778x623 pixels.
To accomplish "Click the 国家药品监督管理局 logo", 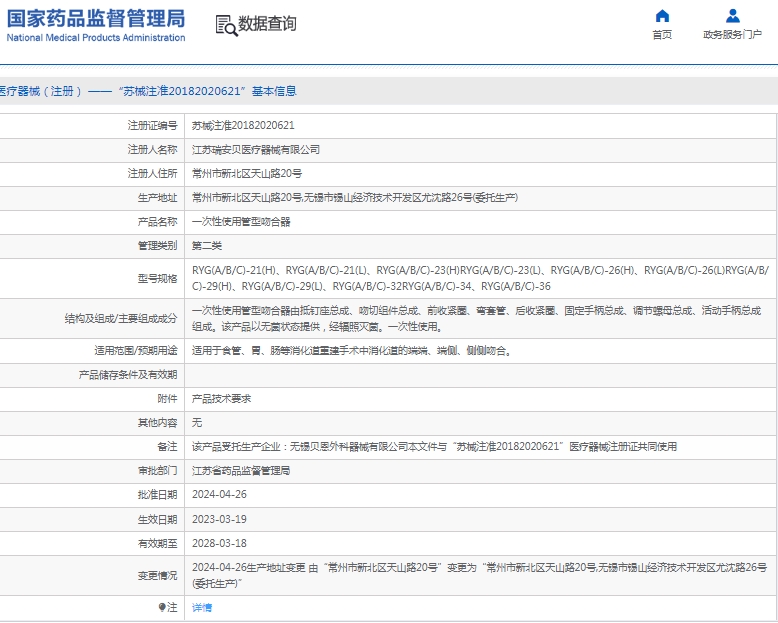I will click(96, 25).
